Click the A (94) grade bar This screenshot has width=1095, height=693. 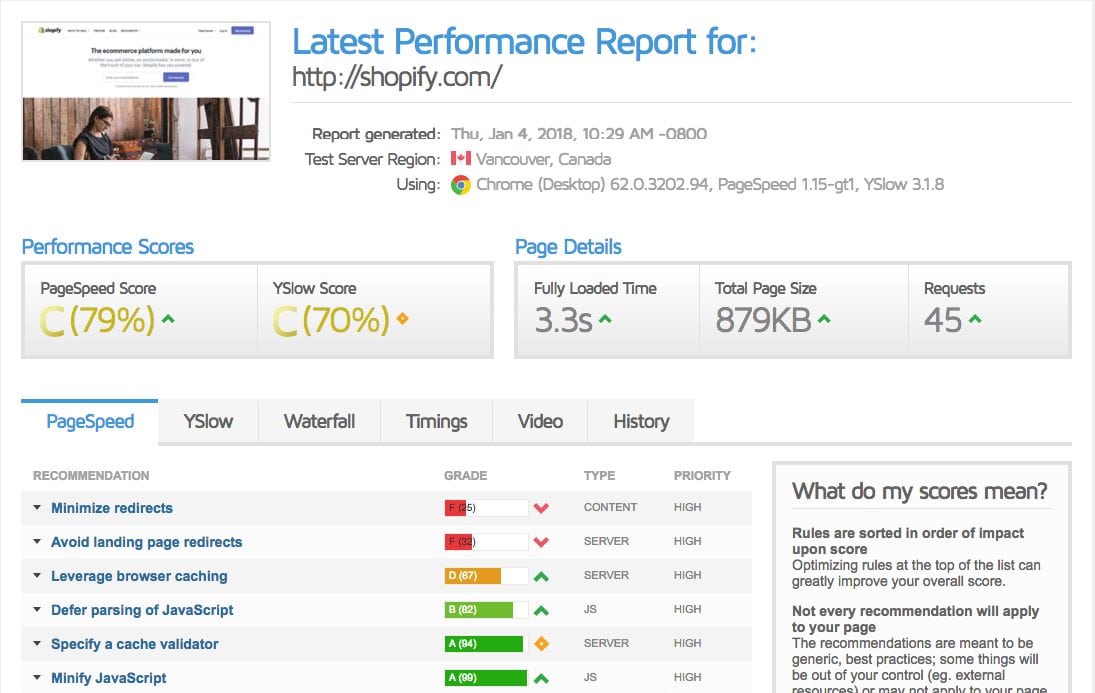point(486,643)
